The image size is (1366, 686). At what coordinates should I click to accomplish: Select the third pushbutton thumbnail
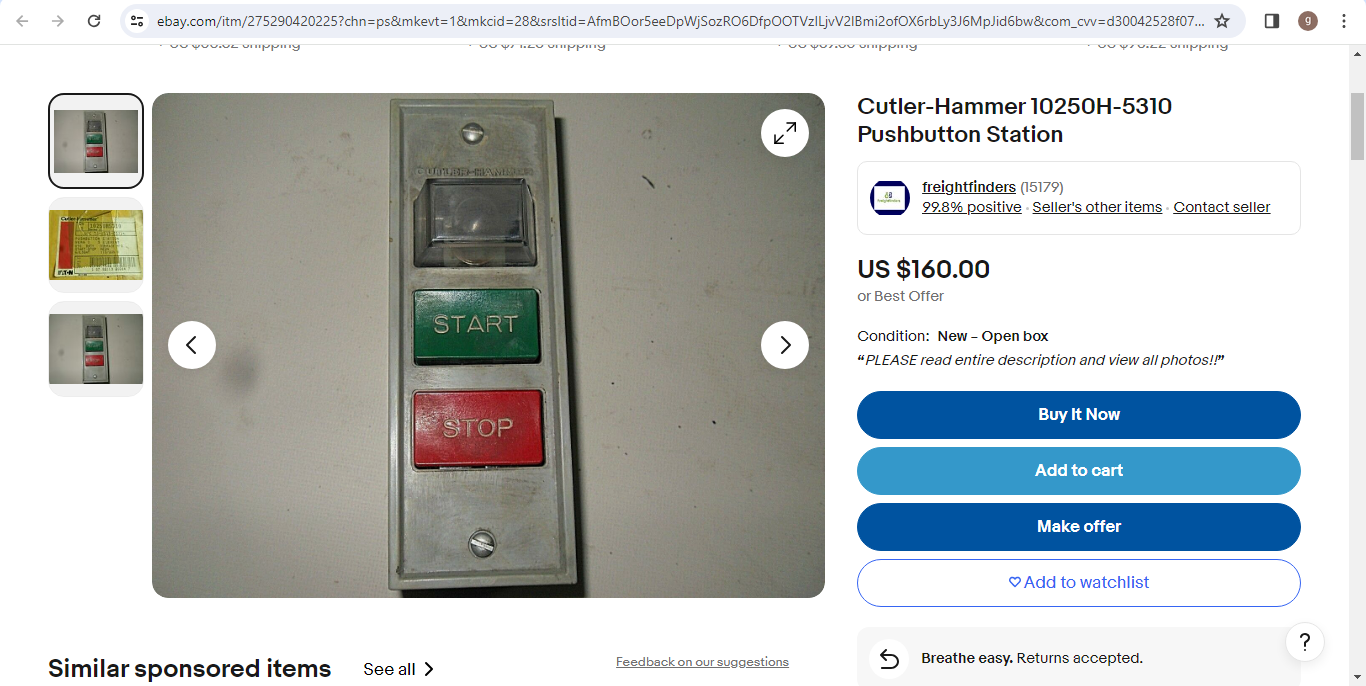[x=96, y=349]
